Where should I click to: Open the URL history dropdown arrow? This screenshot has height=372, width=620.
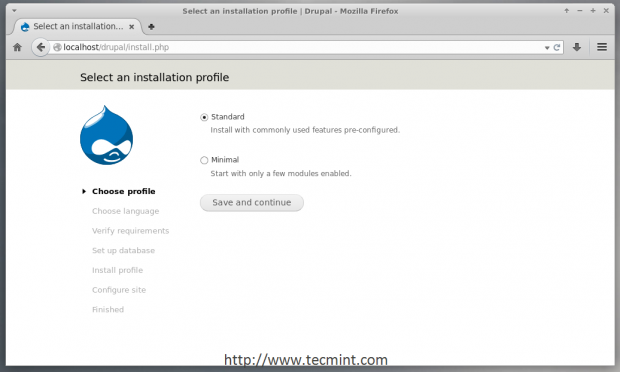tap(547, 48)
